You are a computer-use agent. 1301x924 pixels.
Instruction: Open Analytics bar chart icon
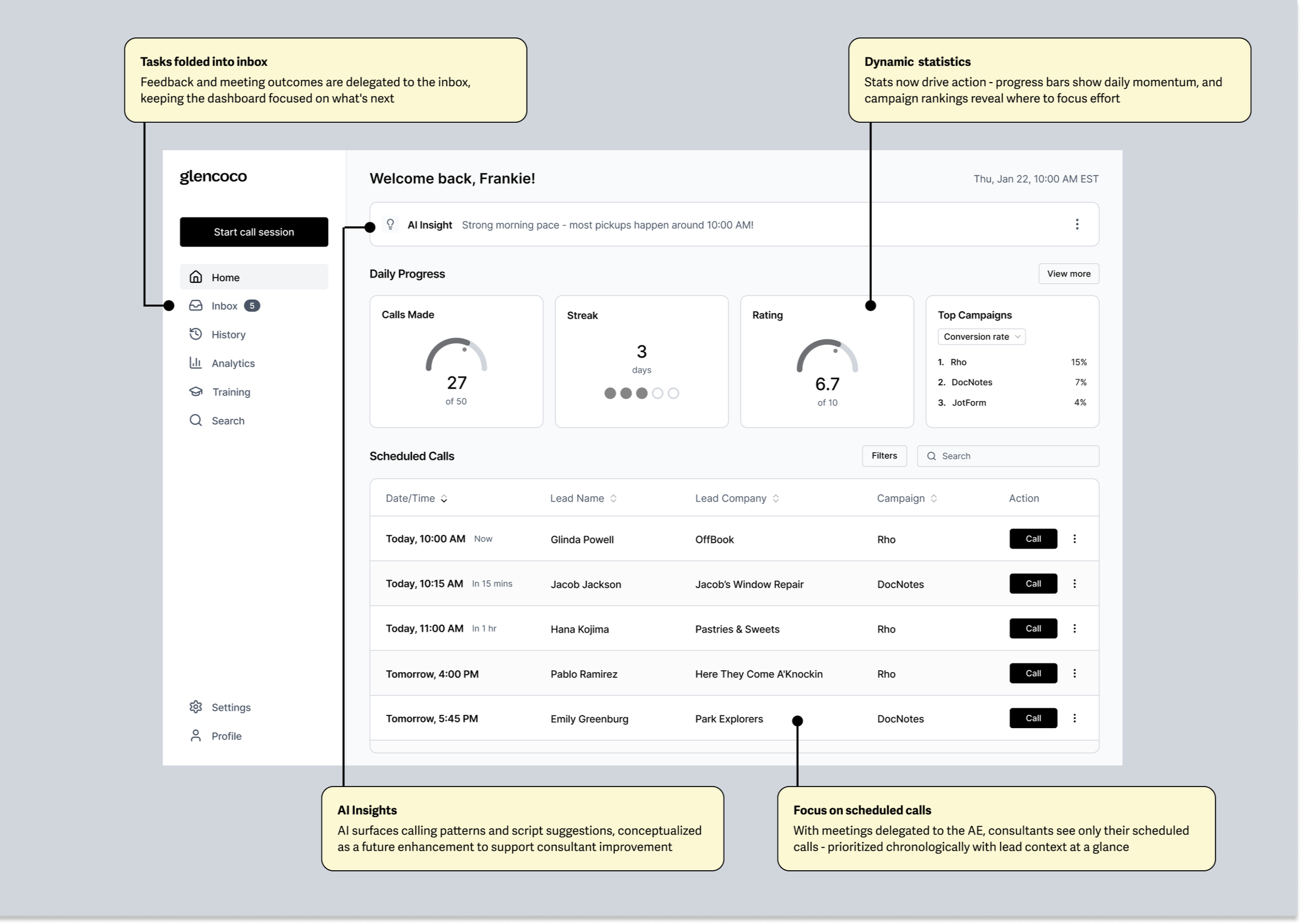[x=196, y=363]
